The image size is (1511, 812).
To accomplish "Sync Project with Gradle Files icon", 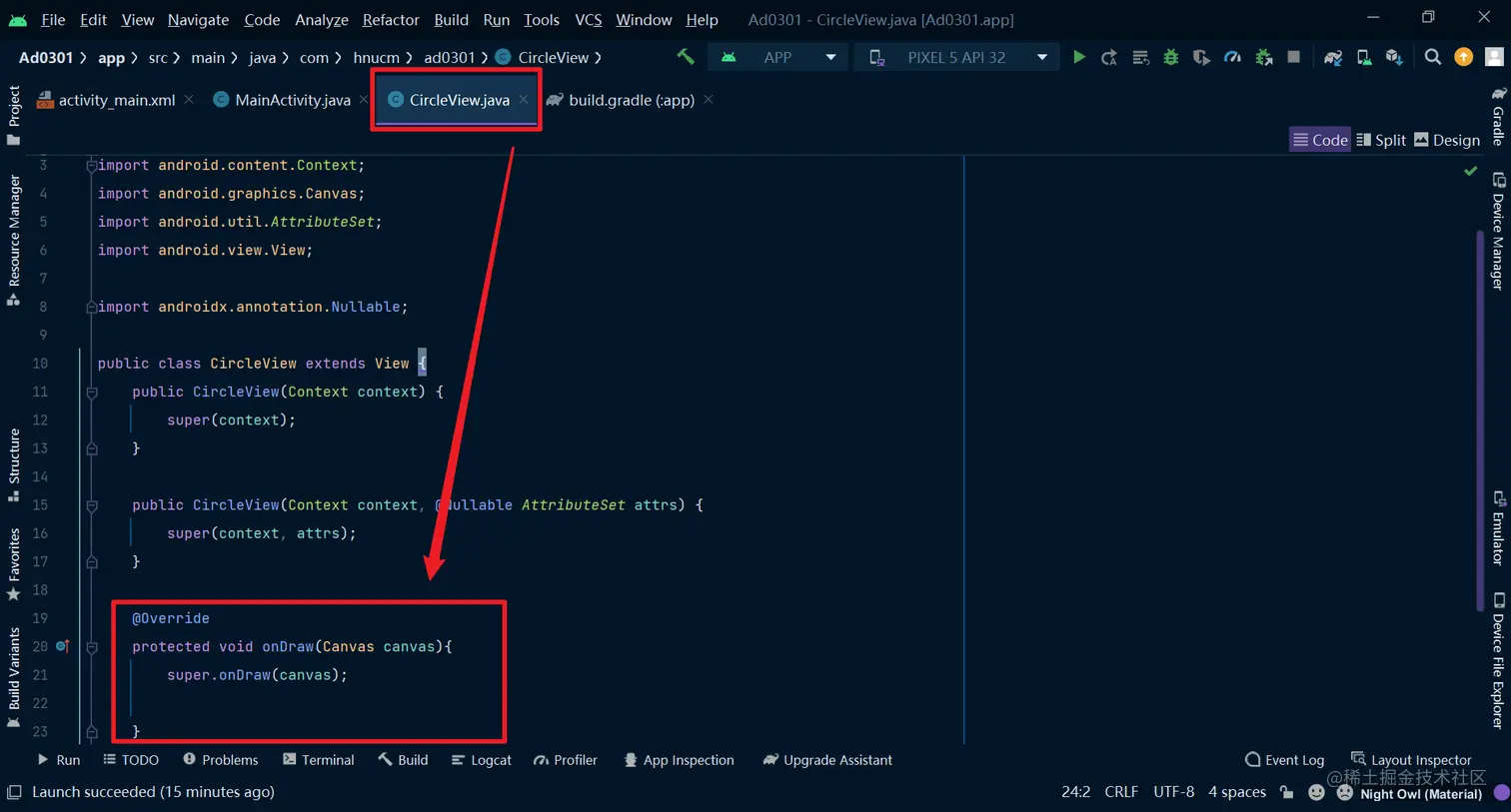I will tap(1333, 57).
